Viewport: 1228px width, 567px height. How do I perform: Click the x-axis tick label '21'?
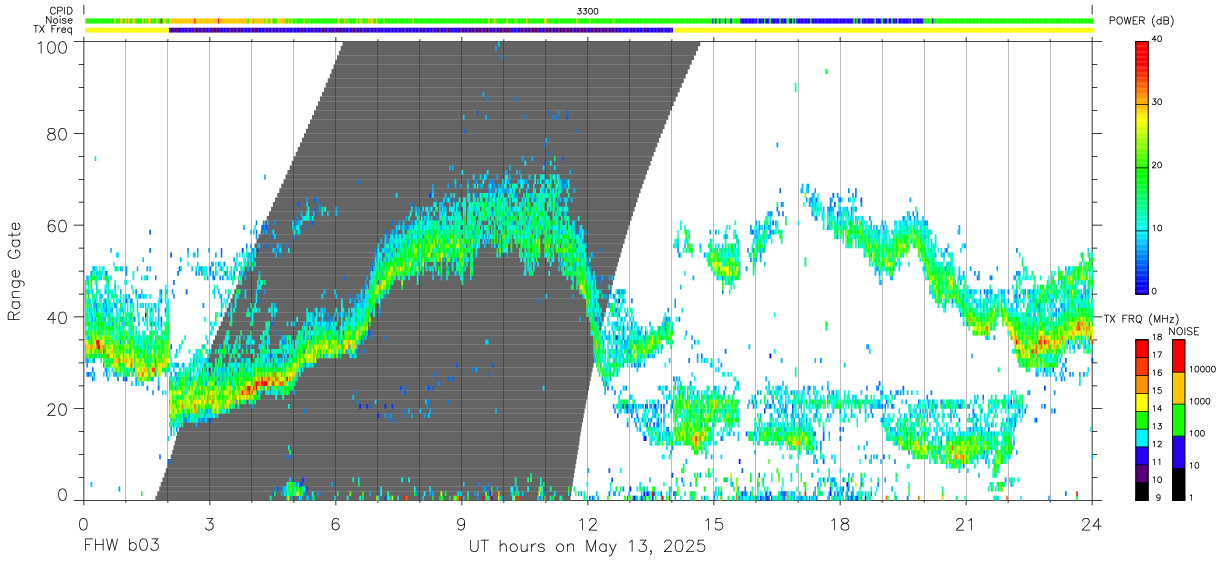coord(966,522)
